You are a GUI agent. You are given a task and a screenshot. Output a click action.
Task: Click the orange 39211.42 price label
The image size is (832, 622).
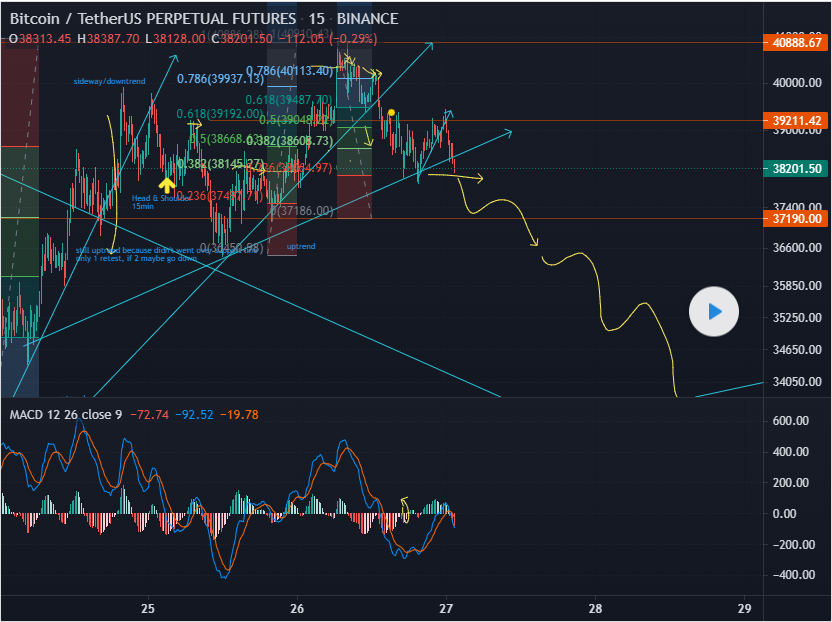pos(796,120)
